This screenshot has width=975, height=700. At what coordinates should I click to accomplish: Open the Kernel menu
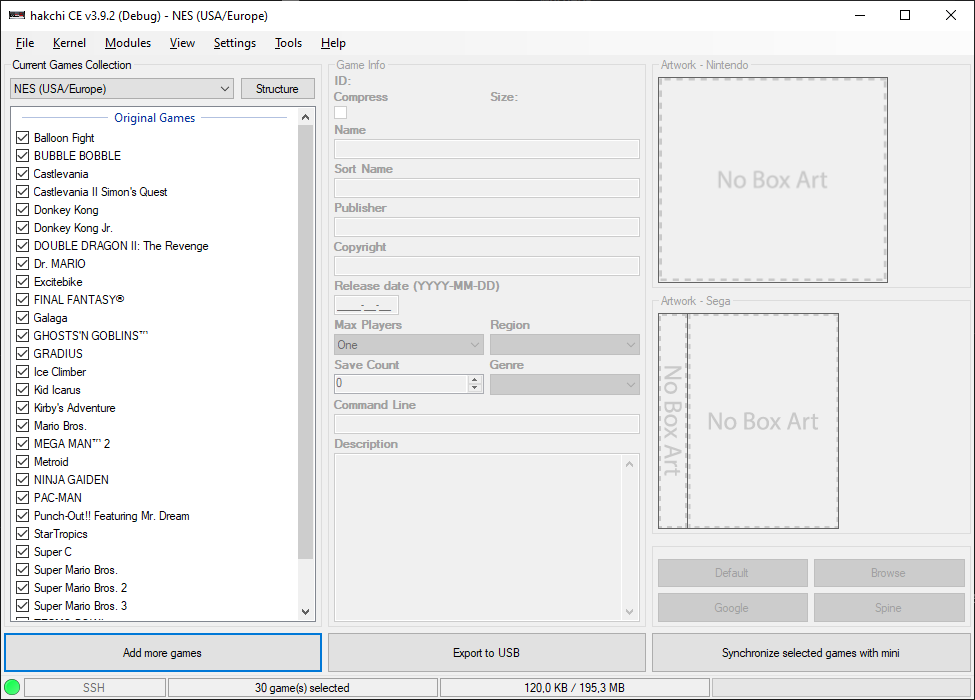point(69,43)
